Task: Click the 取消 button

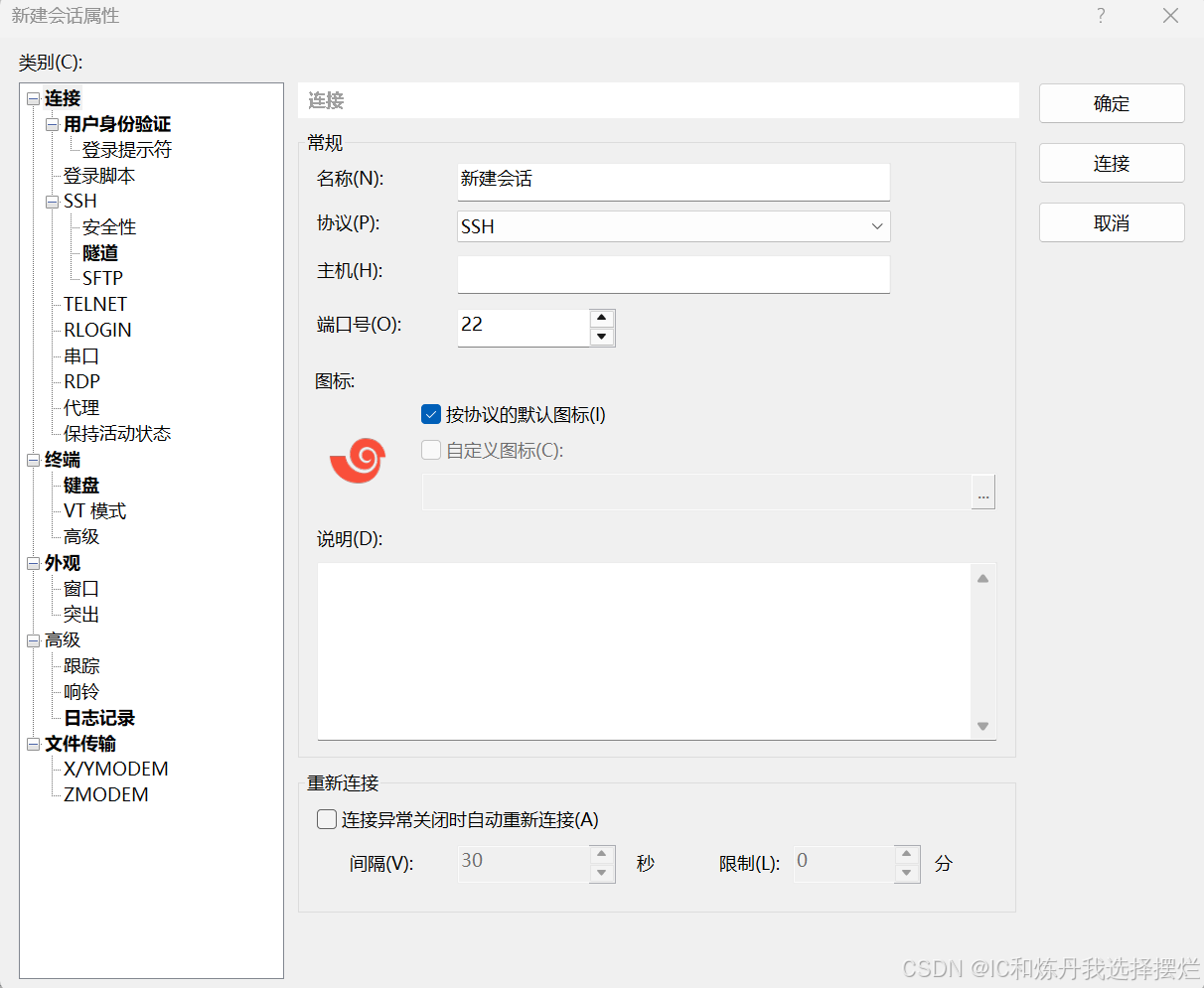Action: (x=1112, y=222)
